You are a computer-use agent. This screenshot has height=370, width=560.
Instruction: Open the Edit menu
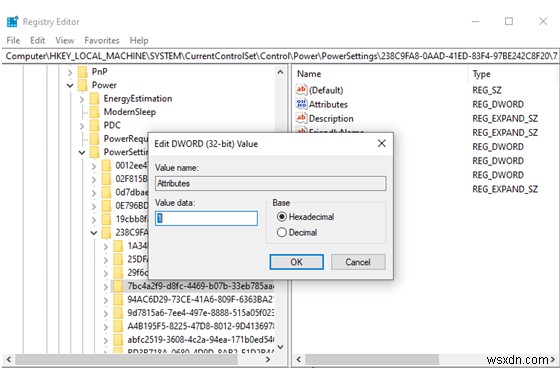point(38,40)
